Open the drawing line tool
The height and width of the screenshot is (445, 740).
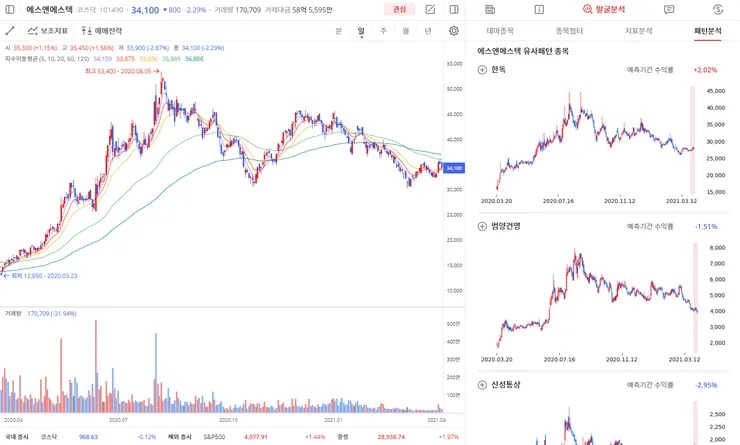10,31
